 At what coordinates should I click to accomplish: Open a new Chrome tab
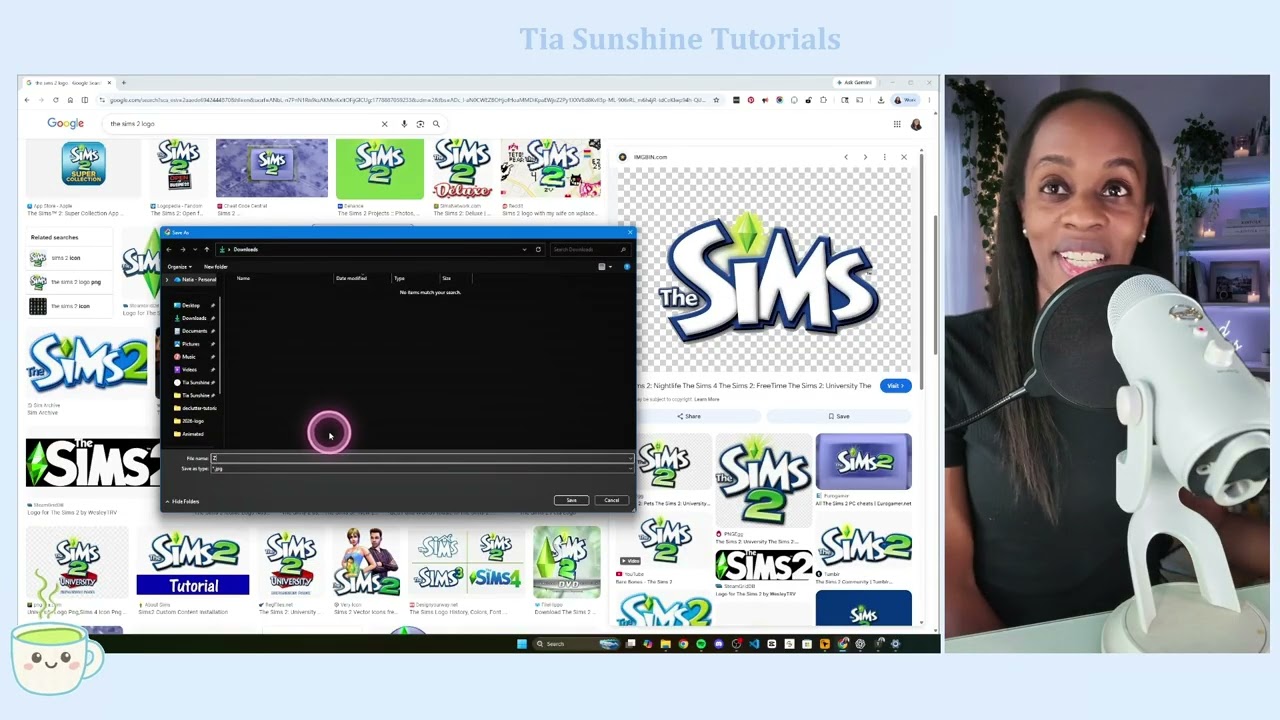click(123, 83)
